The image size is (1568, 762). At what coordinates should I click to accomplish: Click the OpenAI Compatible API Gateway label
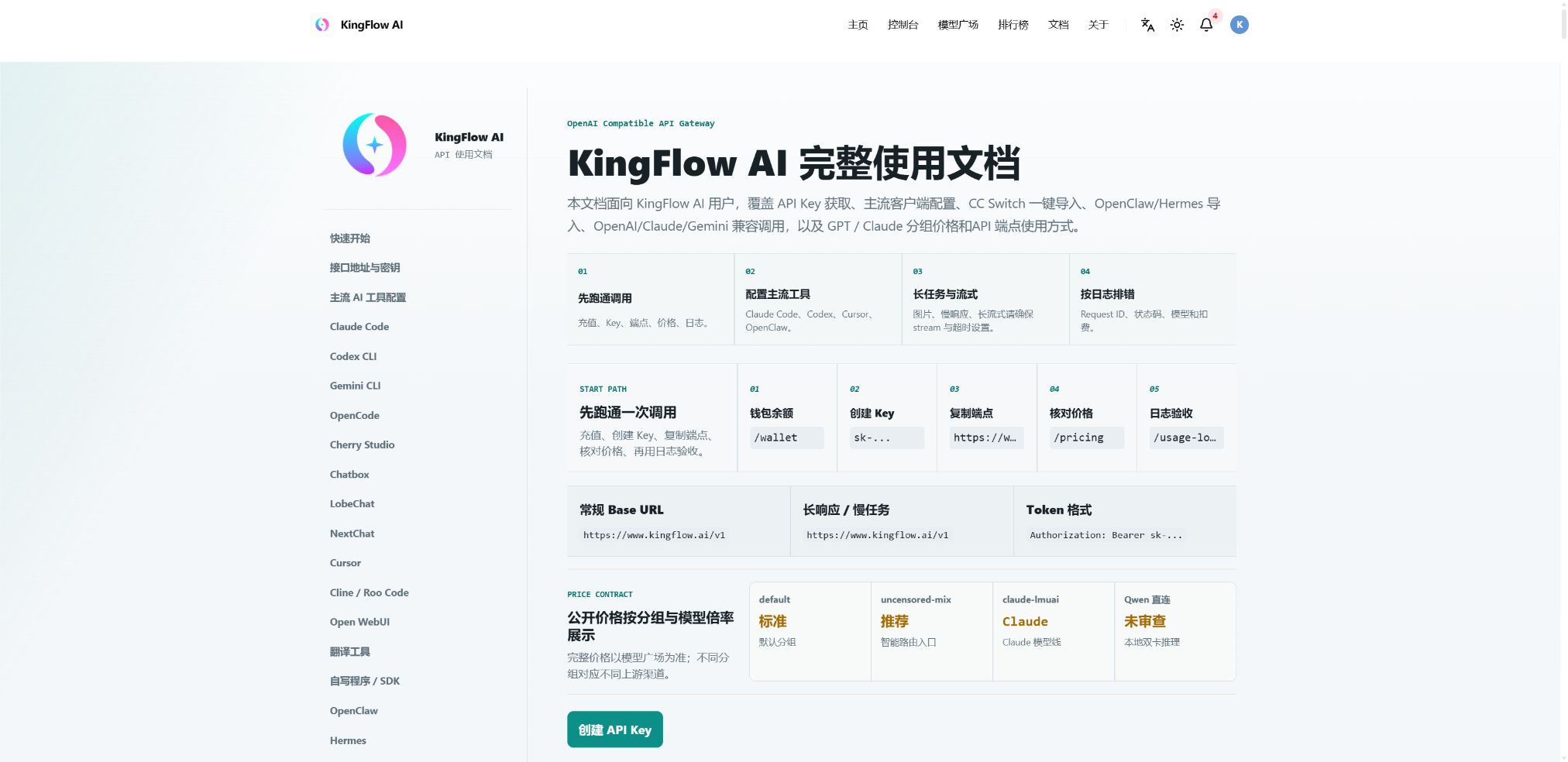point(641,124)
